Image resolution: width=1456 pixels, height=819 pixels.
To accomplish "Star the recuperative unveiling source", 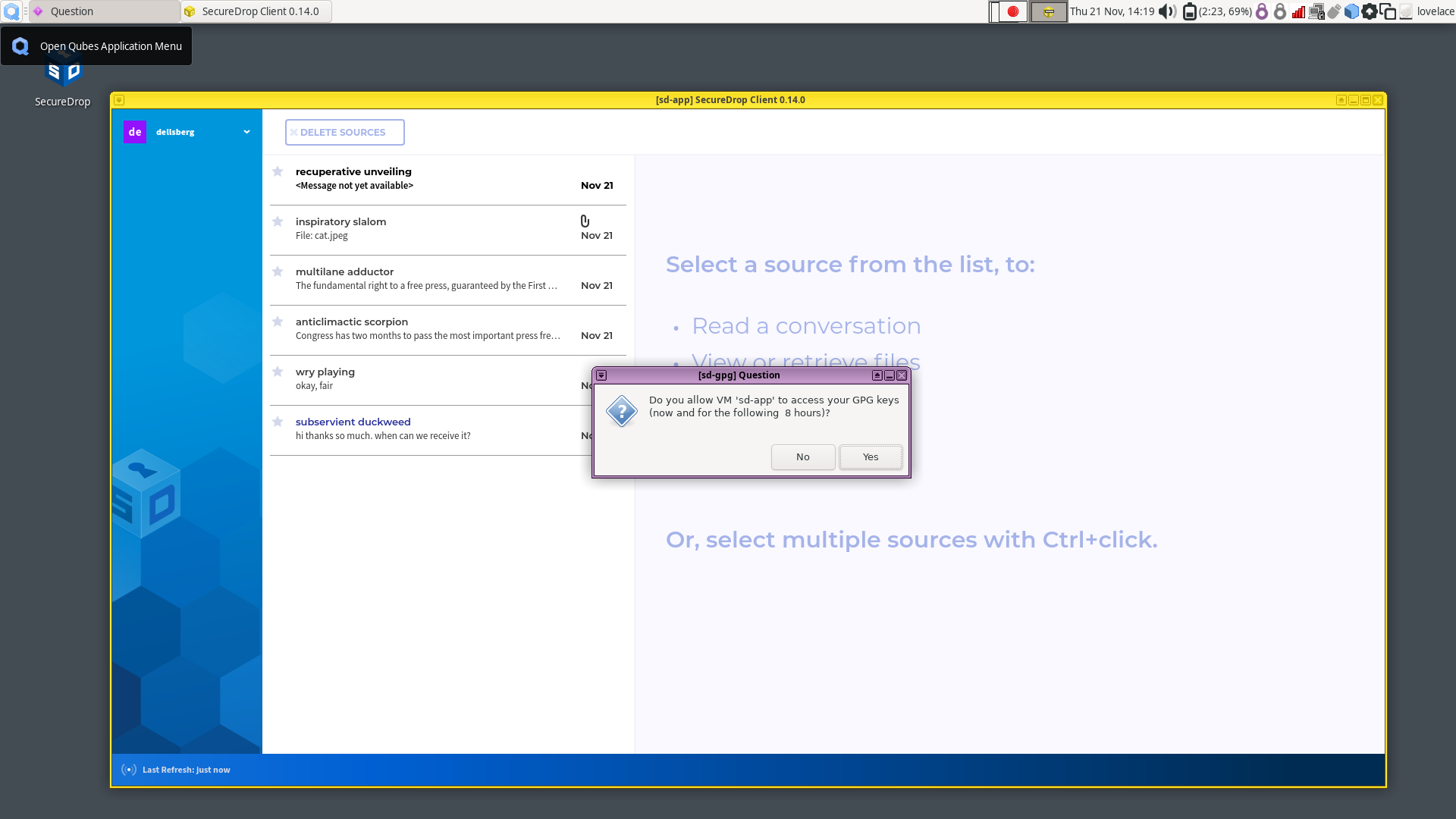I will pyautogui.click(x=278, y=171).
